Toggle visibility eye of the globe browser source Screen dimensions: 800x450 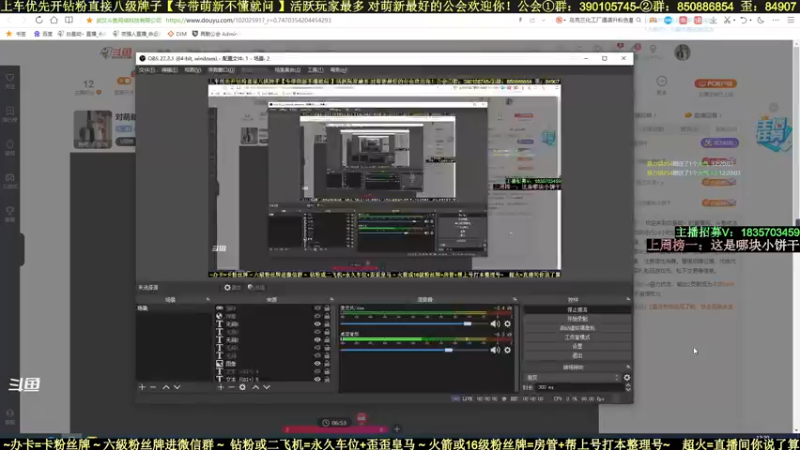click(317, 316)
